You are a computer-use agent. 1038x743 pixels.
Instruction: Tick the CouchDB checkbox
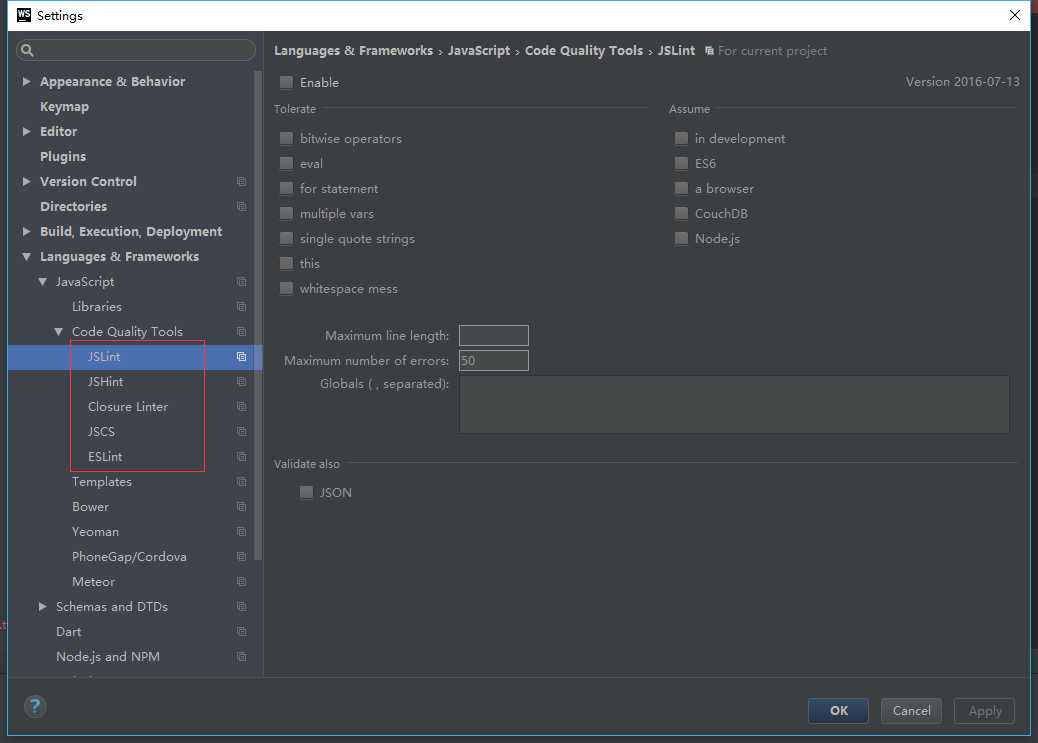(x=681, y=213)
